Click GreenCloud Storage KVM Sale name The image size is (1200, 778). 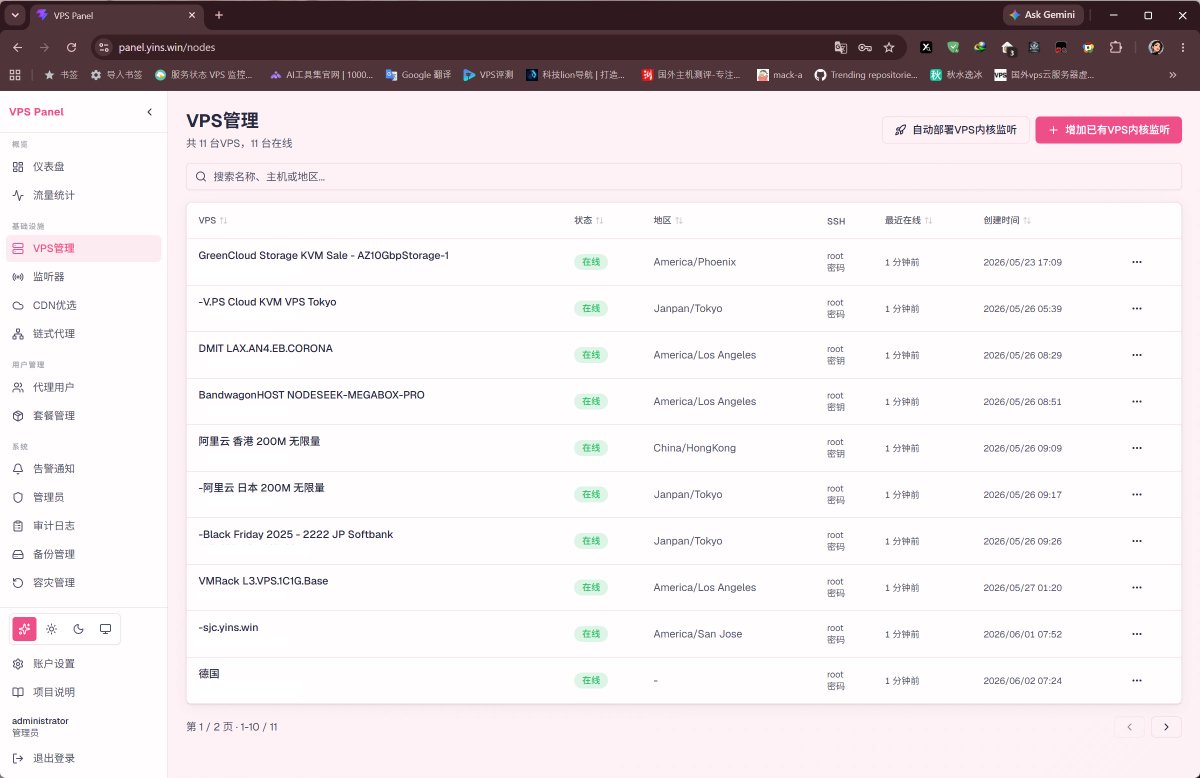(324, 256)
